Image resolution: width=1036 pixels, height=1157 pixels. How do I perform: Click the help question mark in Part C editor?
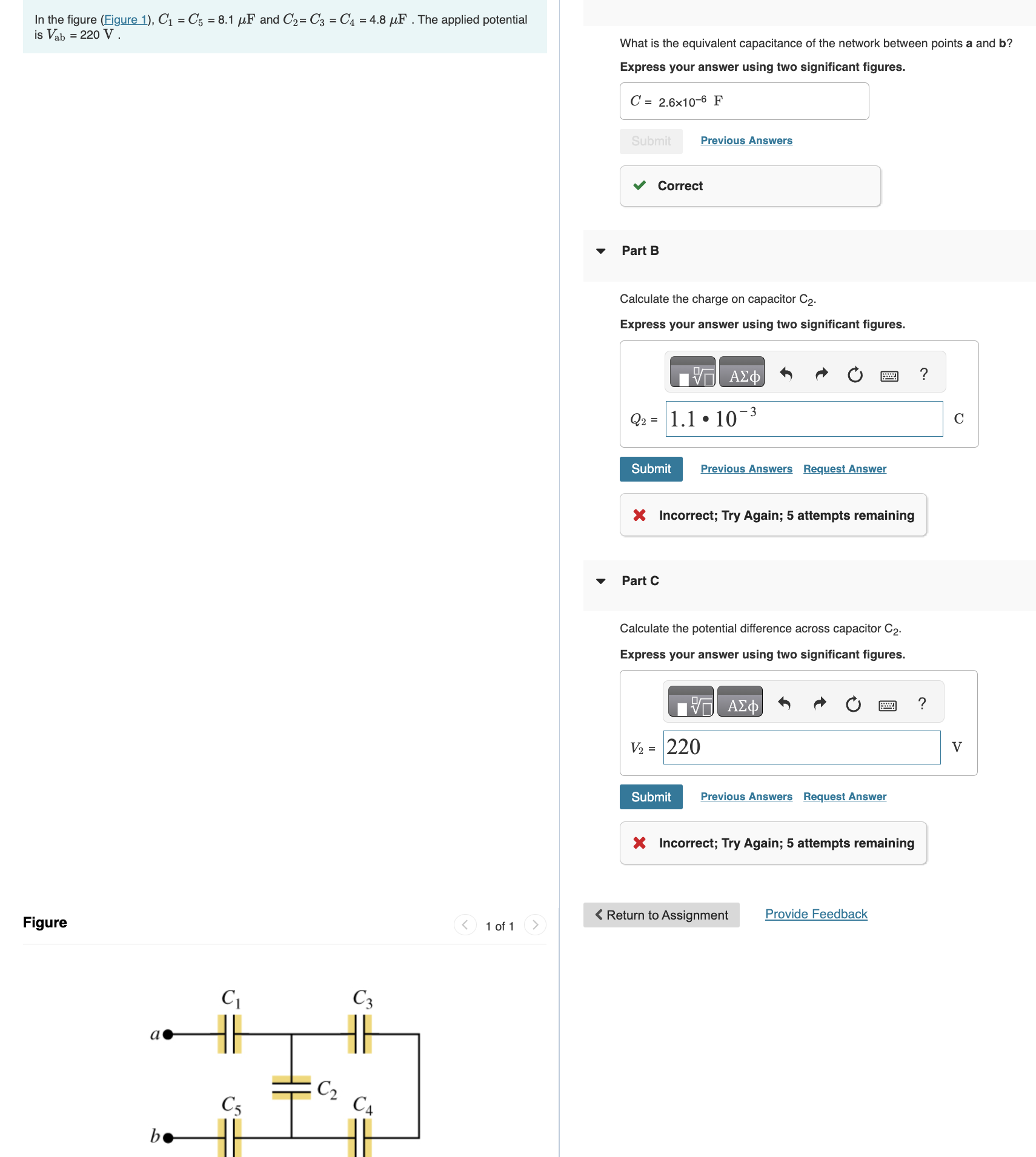921,703
